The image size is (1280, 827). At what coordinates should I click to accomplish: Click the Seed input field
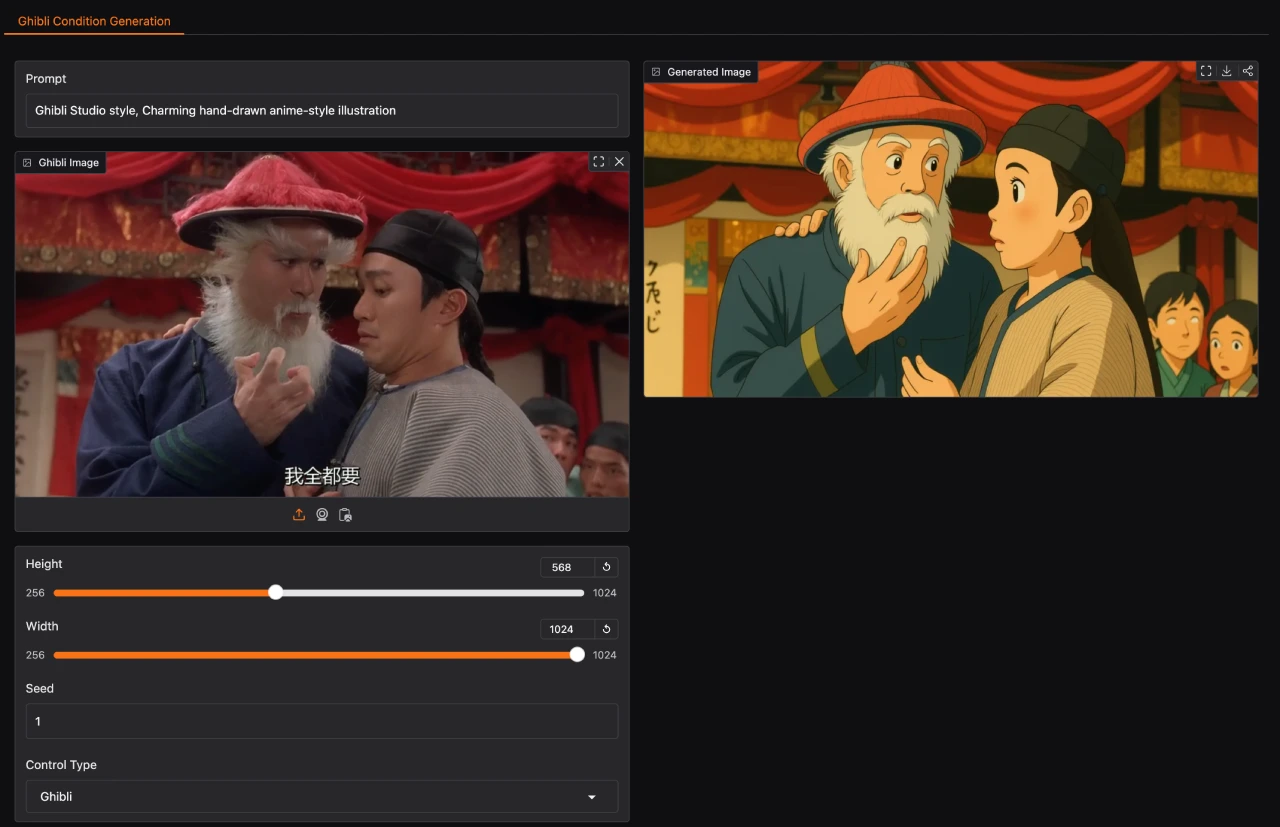(x=321, y=721)
